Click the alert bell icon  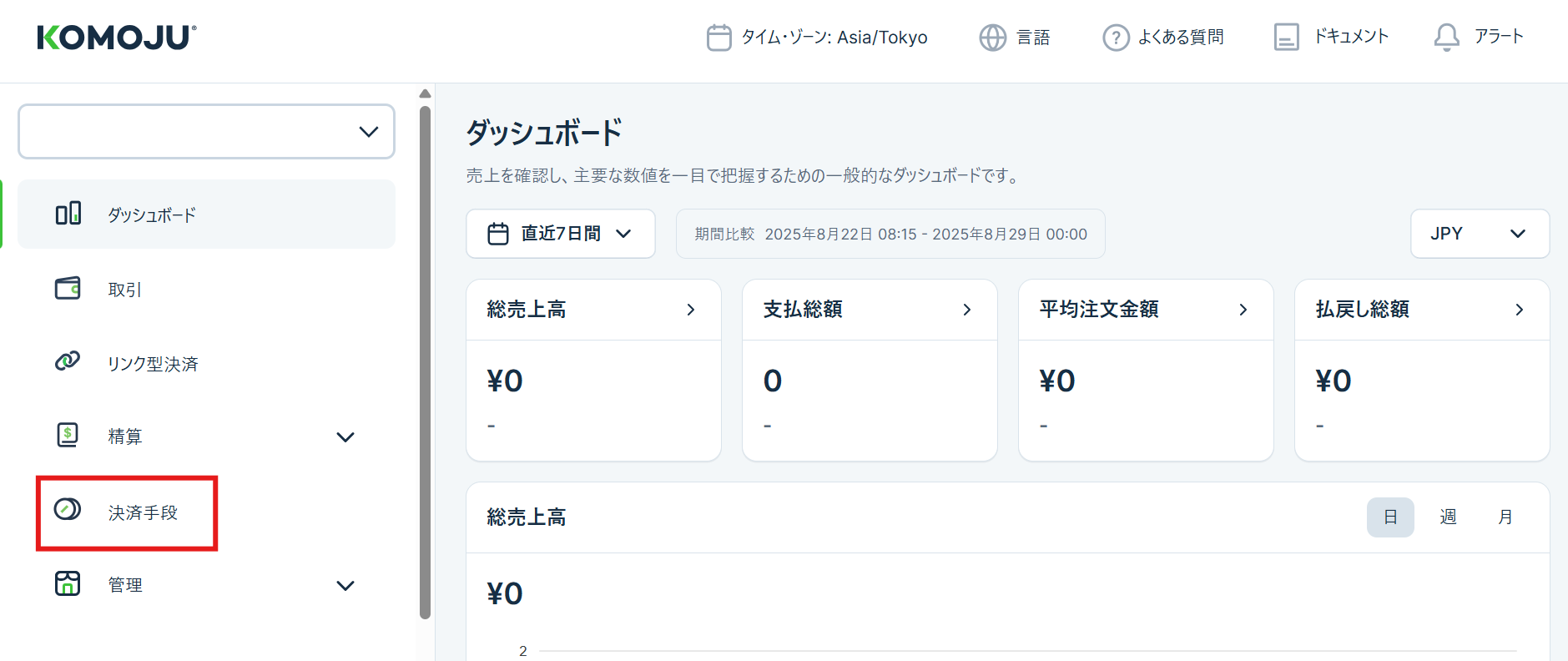click(x=1446, y=38)
